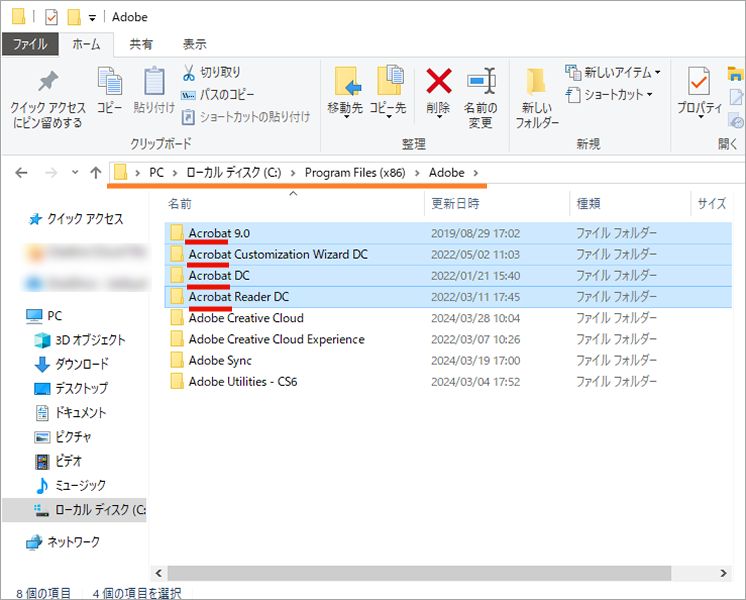746x600 pixels.
Task: Open the Copy to (コピー先) button
Action: (x=389, y=91)
